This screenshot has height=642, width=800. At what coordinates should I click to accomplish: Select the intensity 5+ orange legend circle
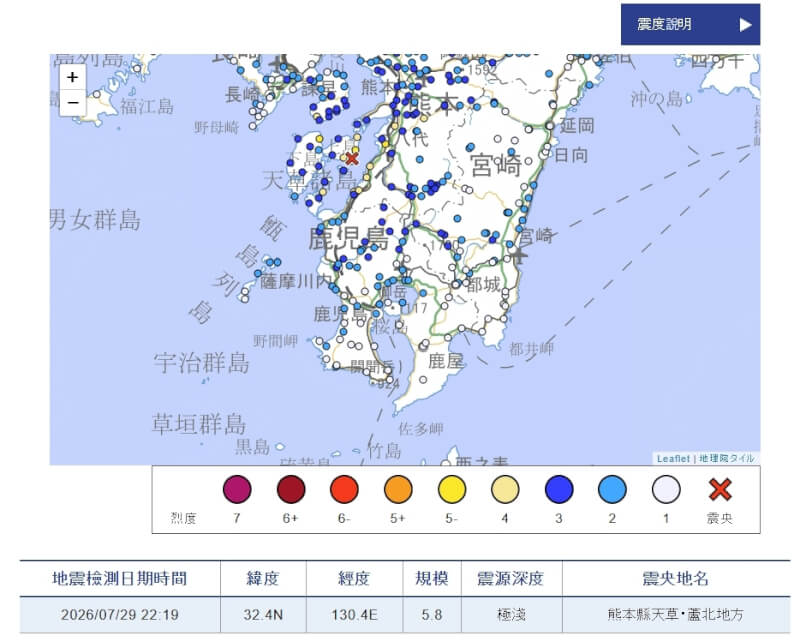tap(398, 489)
